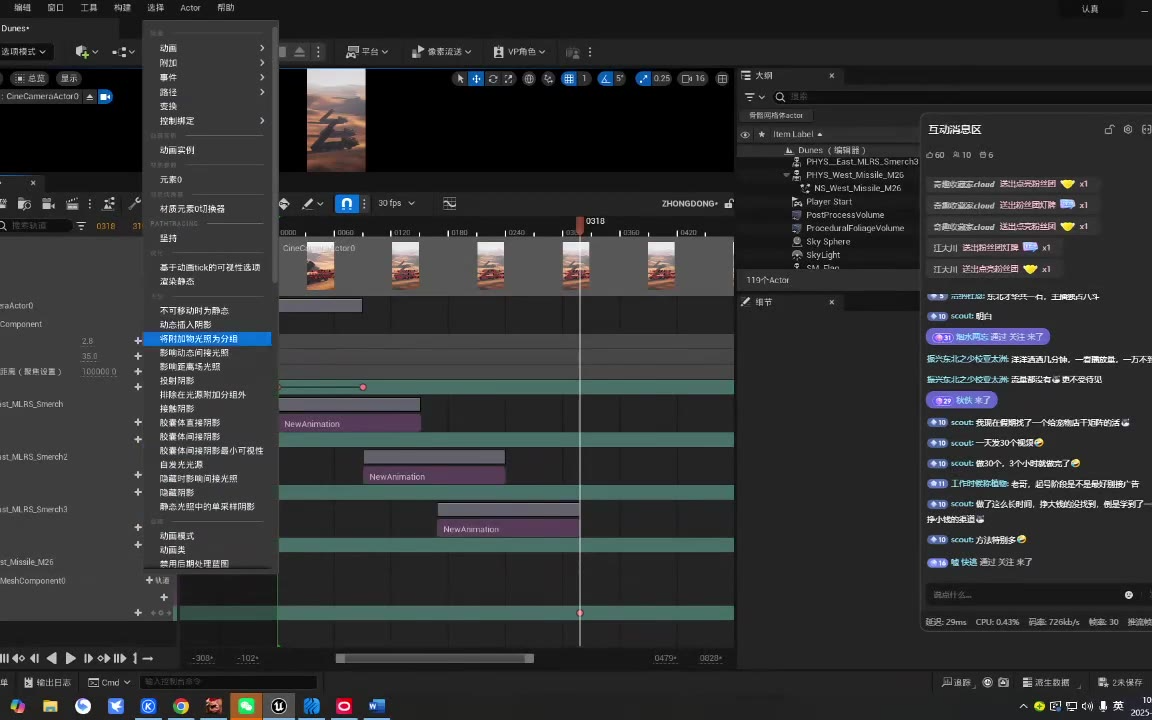Viewport: 1152px width, 720px height.
Task: Toggle the sequencer magnet snapping button
Action: coord(346,203)
